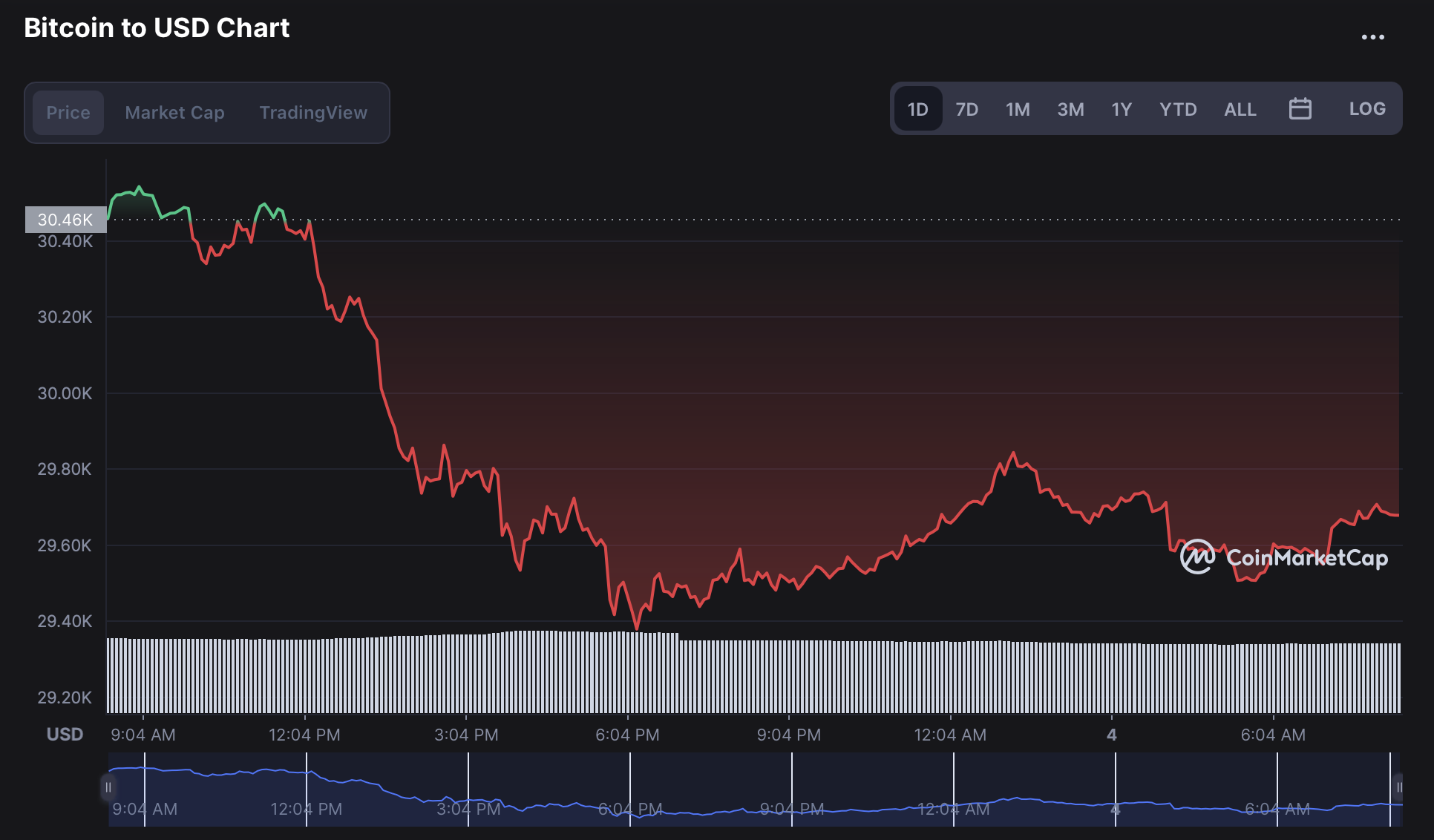
Task: Click the 9:04 AM main x-axis label
Action: coord(143,735)
